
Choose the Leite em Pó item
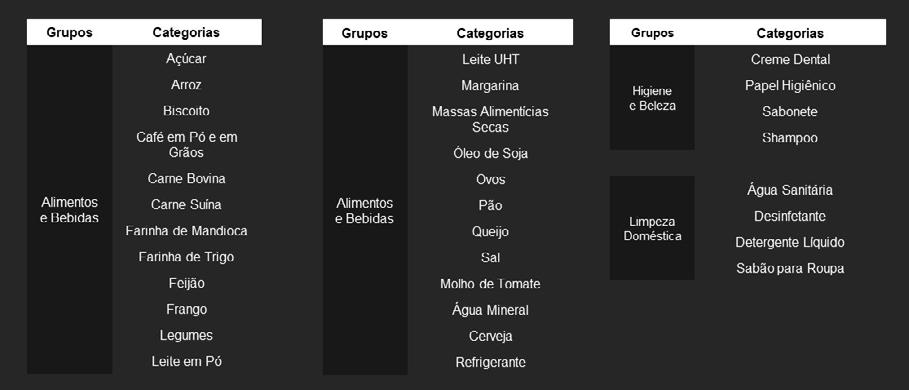[186, 362]
